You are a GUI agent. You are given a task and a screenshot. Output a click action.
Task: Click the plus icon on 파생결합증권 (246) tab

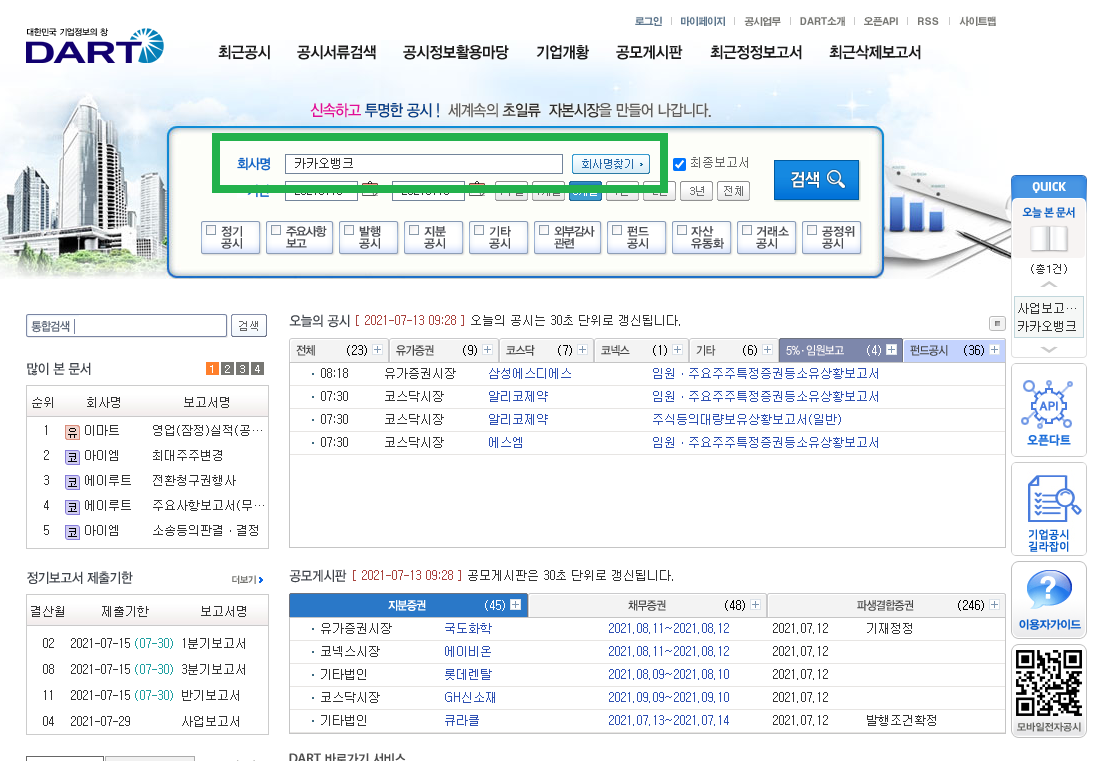(x=995, y=604)
